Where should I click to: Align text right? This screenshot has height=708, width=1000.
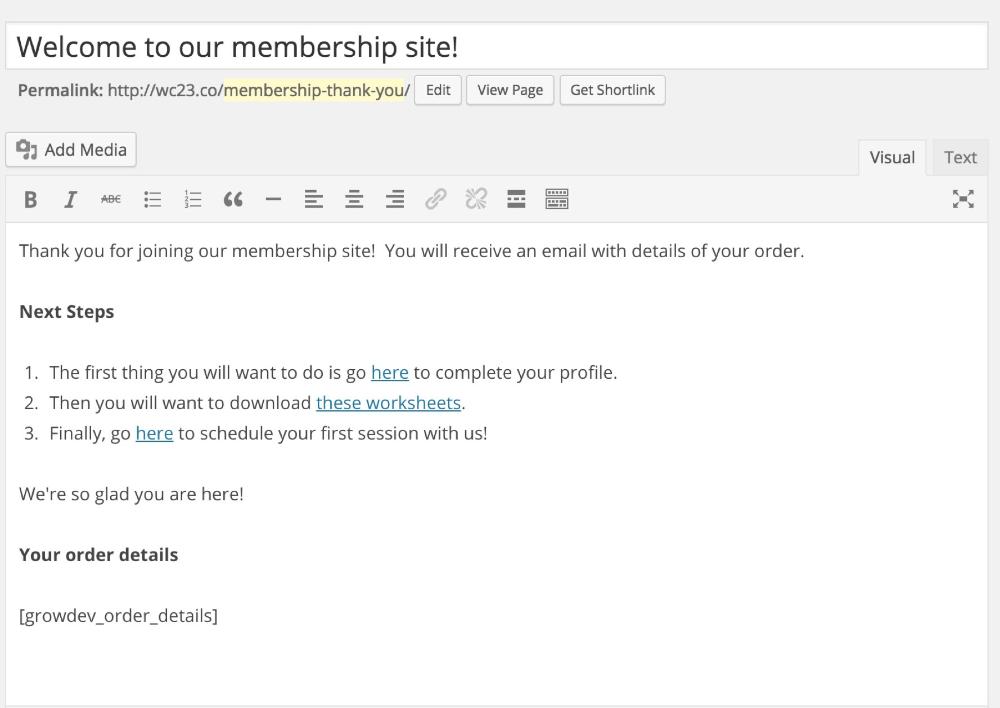[395, 200]
